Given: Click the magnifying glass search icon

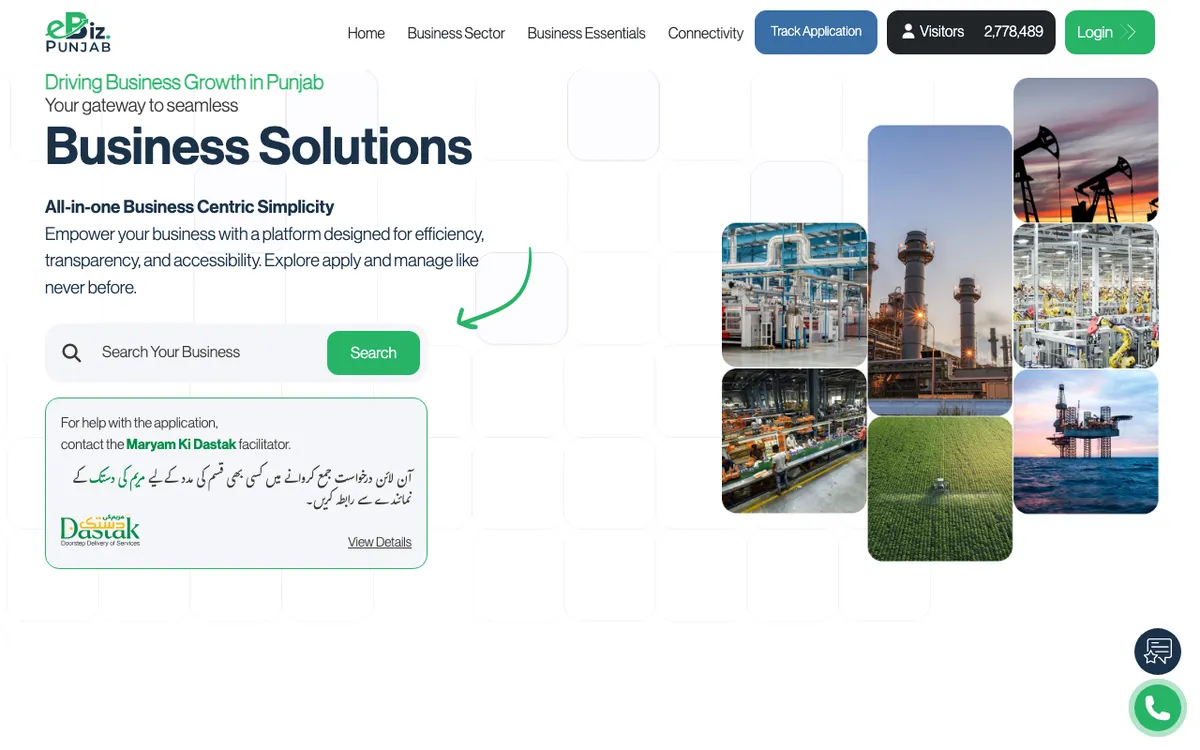Looking at the screenshot, I should point(72,353).
